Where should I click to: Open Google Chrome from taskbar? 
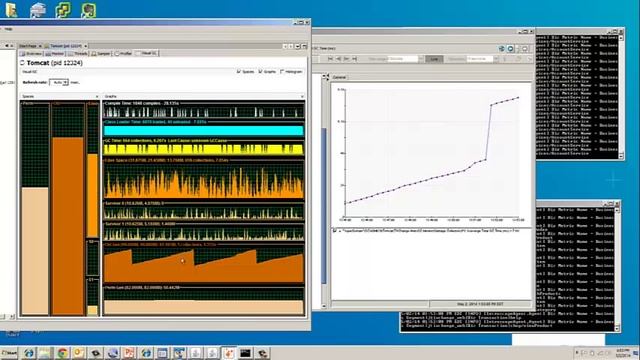pyautogui.click(x=62, y=353)
